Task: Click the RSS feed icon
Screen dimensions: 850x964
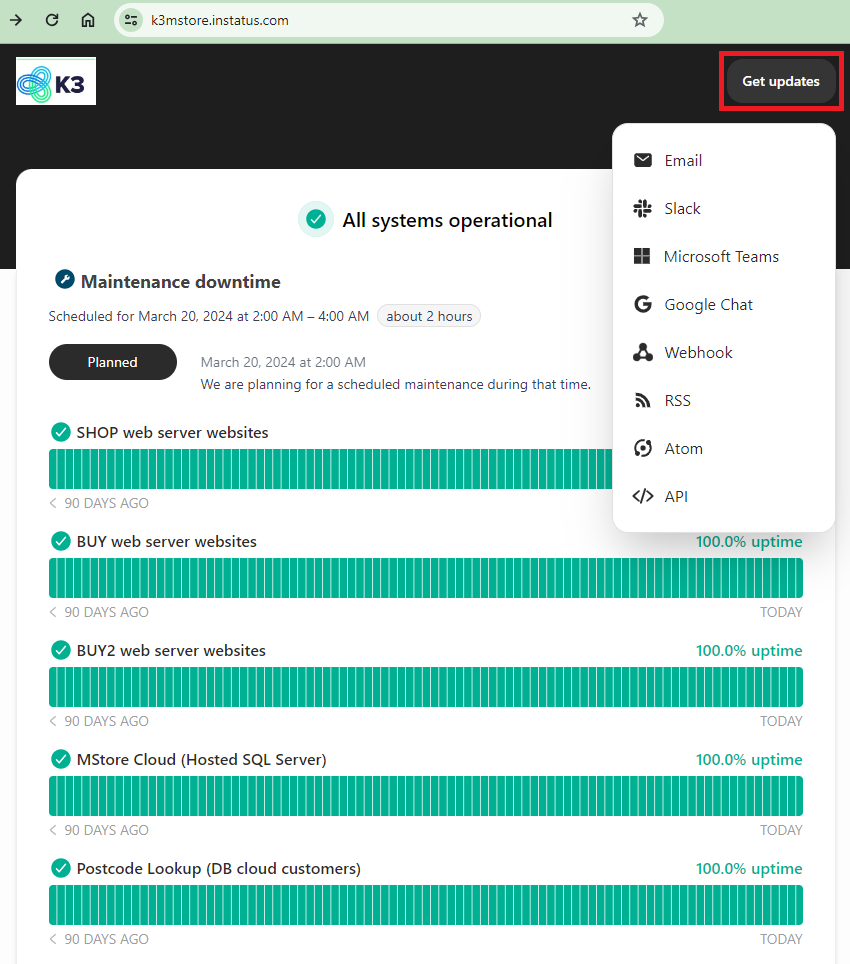Action: [643, 400]
